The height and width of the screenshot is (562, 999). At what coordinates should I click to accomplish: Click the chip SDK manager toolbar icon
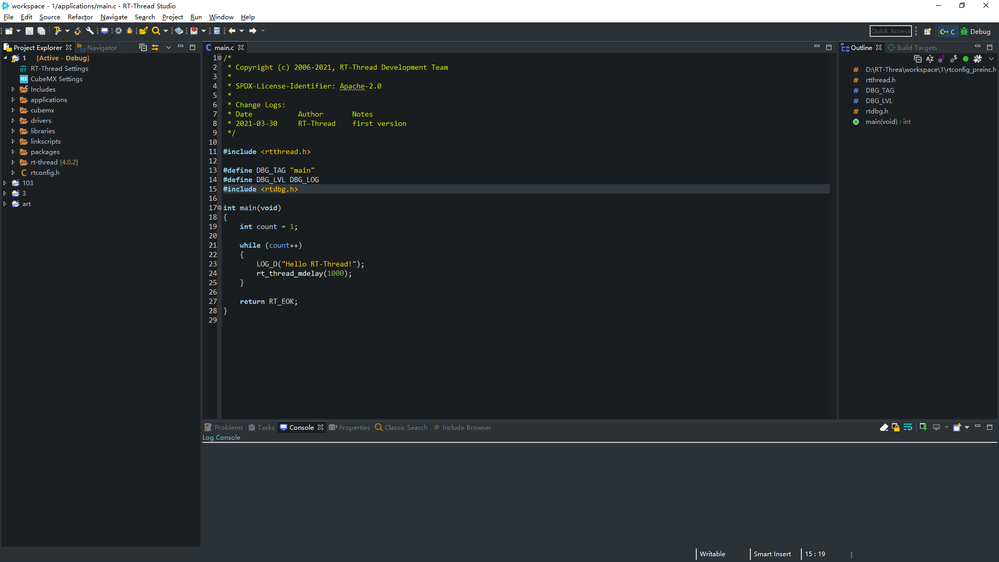(119, 31)
